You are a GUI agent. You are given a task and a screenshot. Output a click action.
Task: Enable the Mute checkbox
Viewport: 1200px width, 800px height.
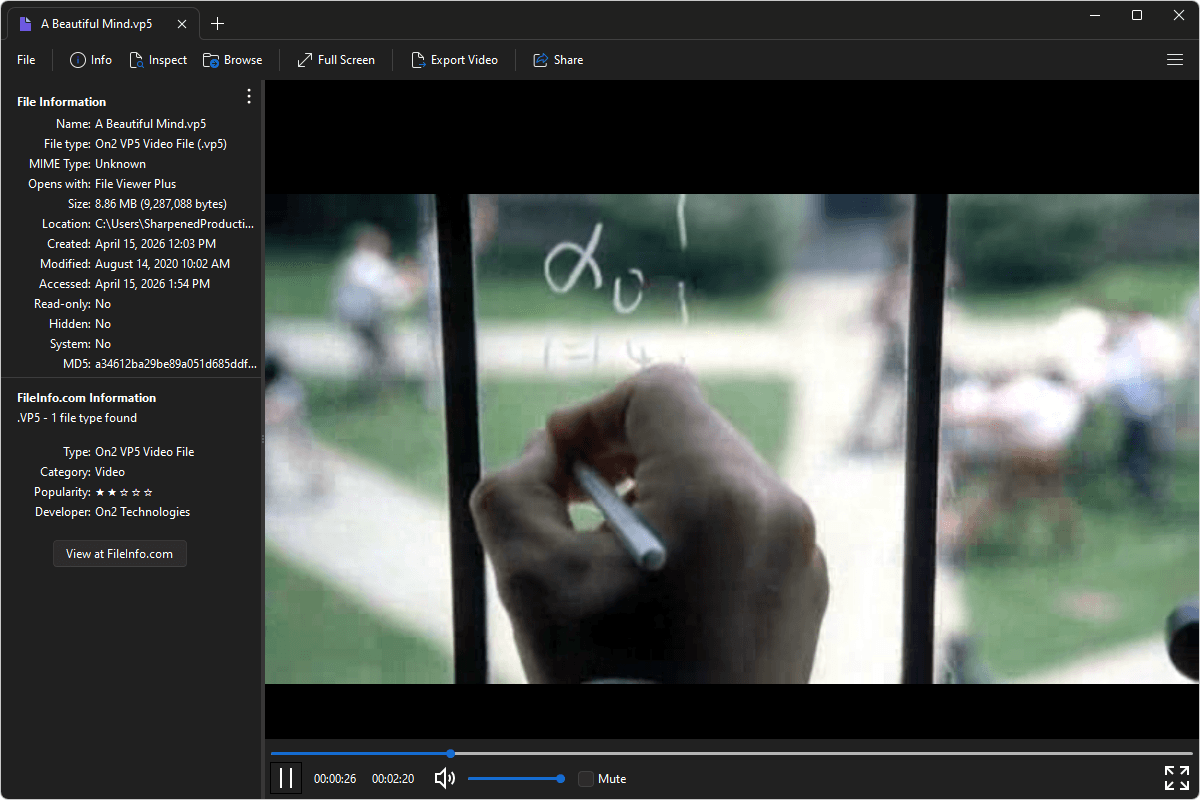585,778
